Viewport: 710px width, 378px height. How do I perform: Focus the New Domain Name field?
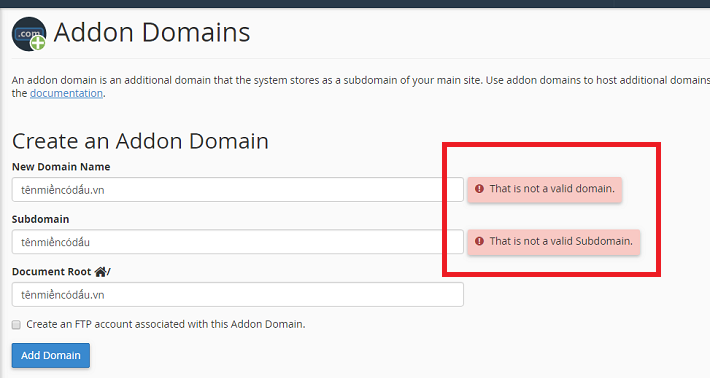coord(238,190)
